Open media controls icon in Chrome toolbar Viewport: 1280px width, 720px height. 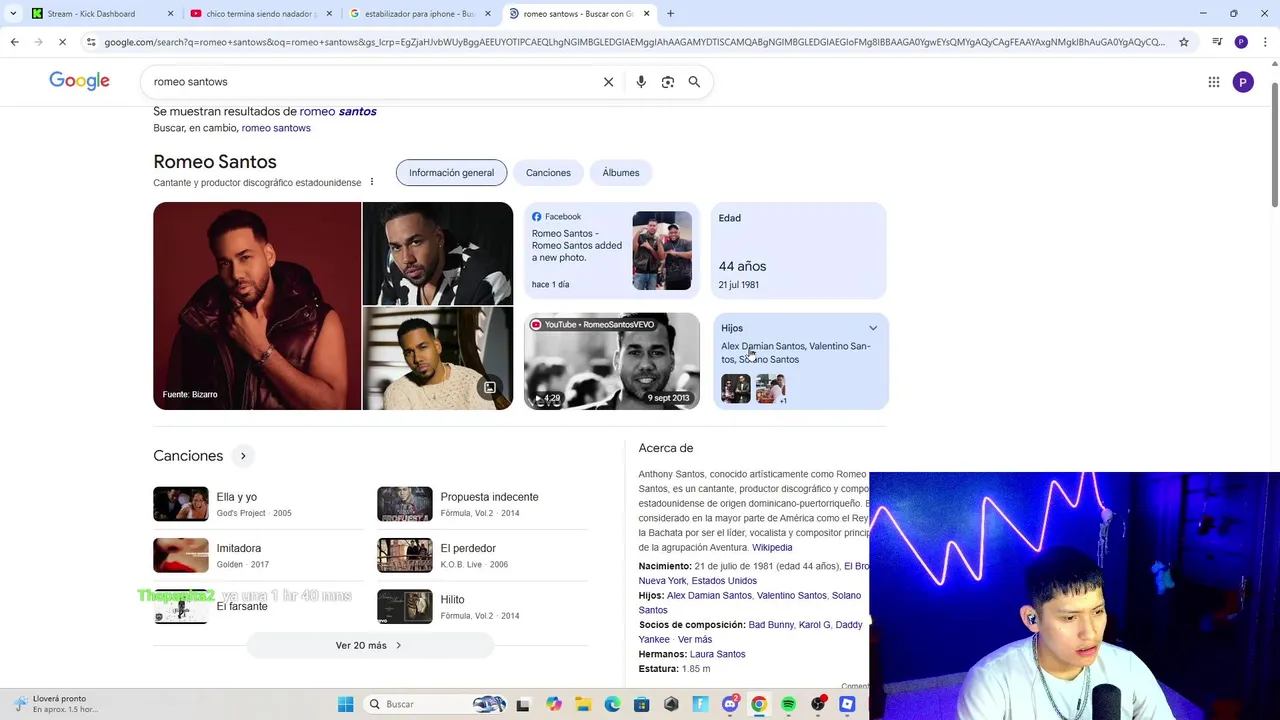point(1217,42)
